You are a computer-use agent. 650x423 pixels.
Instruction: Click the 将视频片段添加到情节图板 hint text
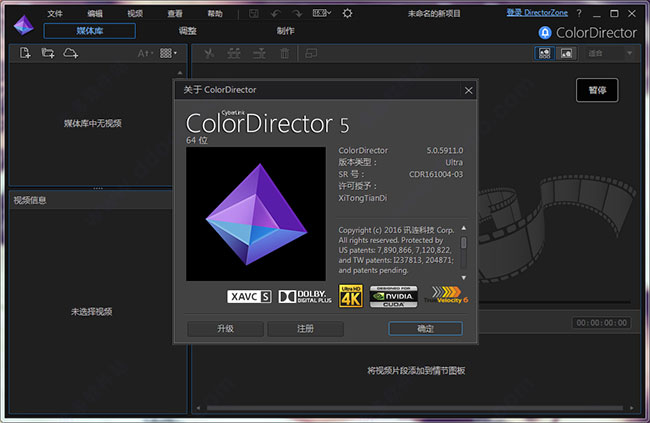point(416,371)
